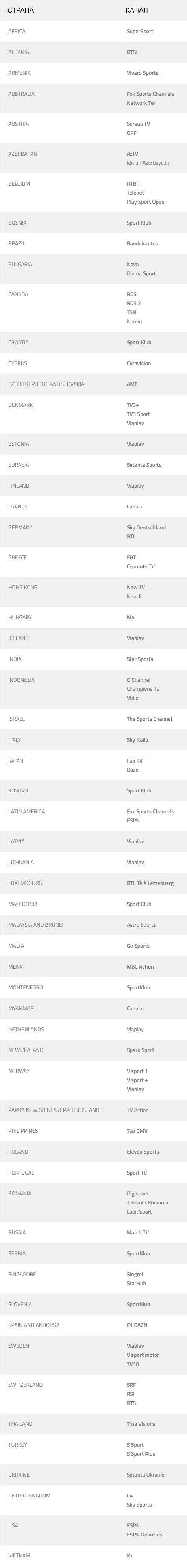
Task: Click Sky Deutschland under Germany
Action: (x=146, y=528)
